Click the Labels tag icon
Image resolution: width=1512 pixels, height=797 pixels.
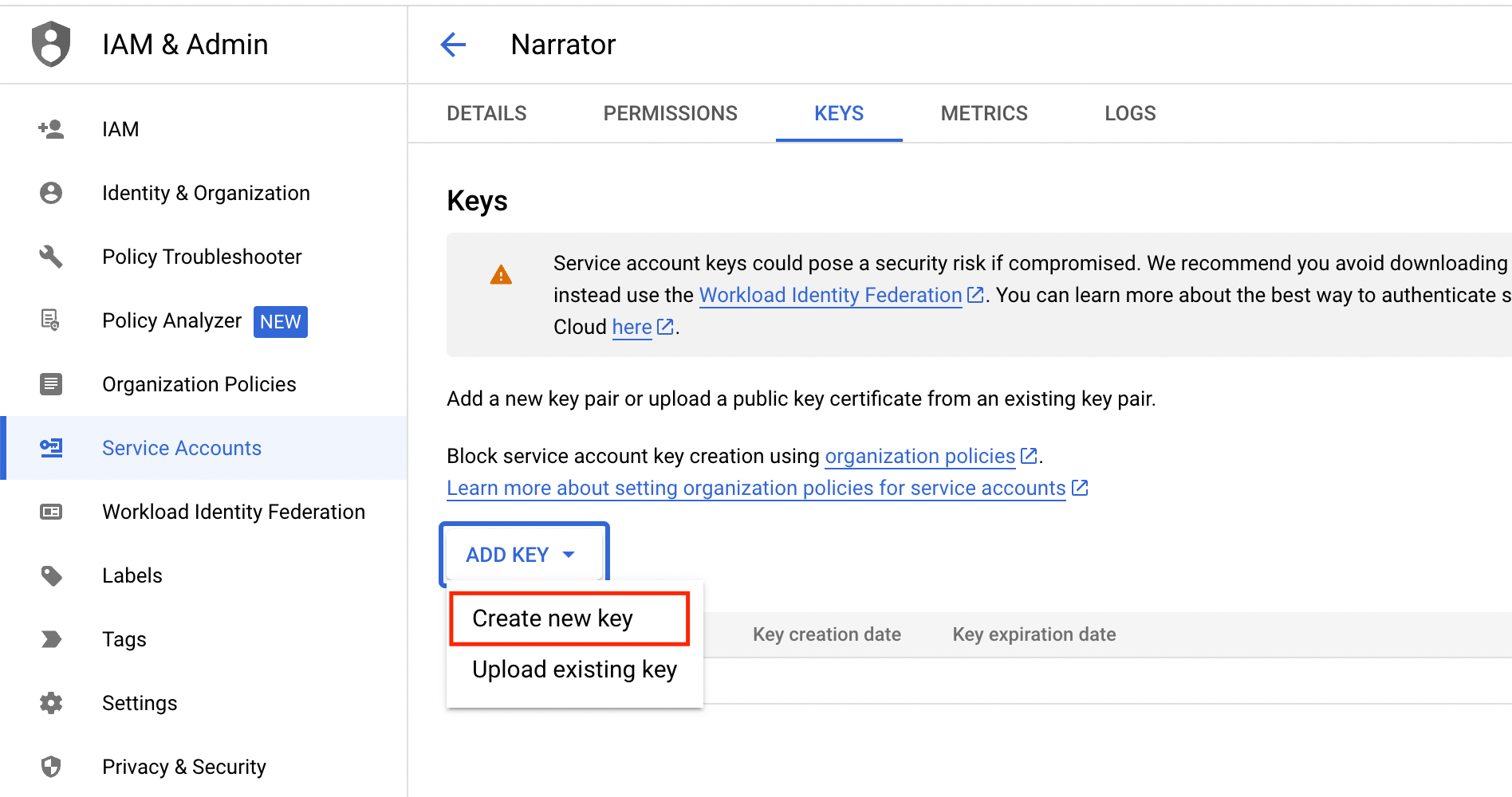pyautogui.click(x=51, y=575)
